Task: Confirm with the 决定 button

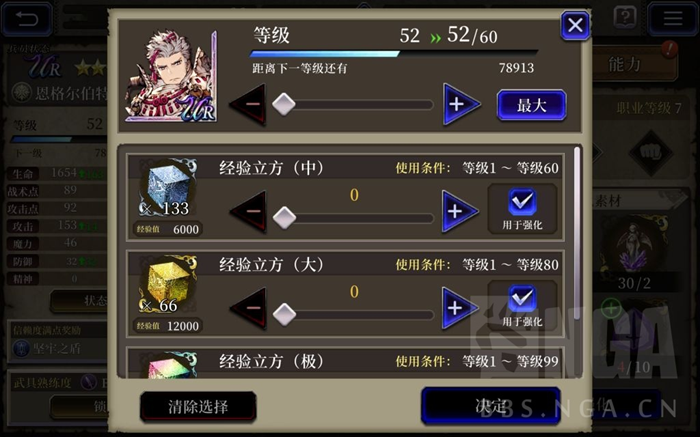Action: point(491,406)
